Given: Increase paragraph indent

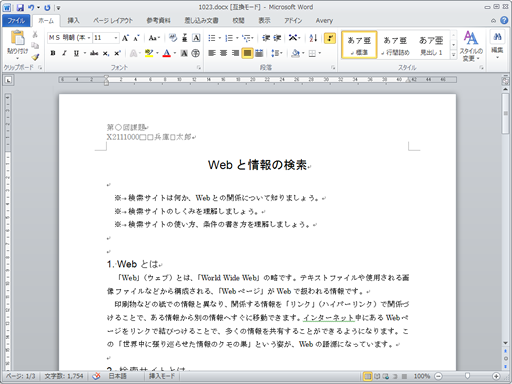Looking at the screenshot, I should click(277, 38).
